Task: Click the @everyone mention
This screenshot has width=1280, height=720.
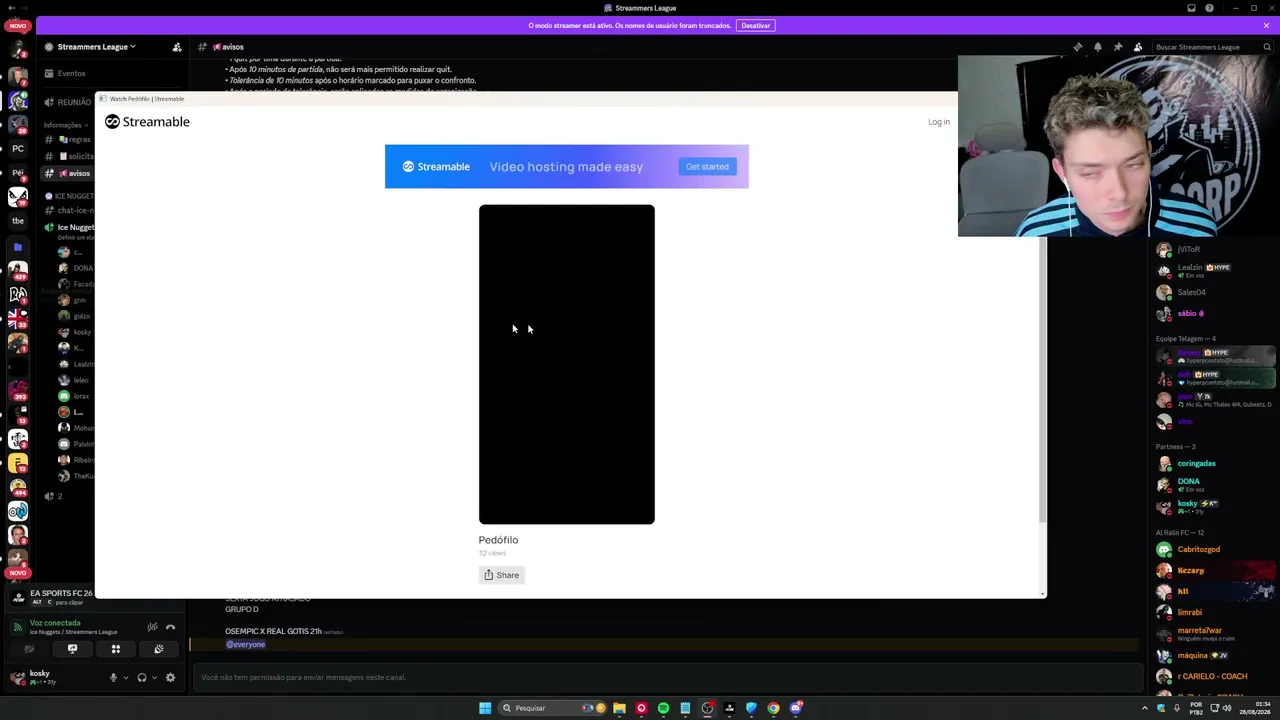Action: click(x=246, y=645)
